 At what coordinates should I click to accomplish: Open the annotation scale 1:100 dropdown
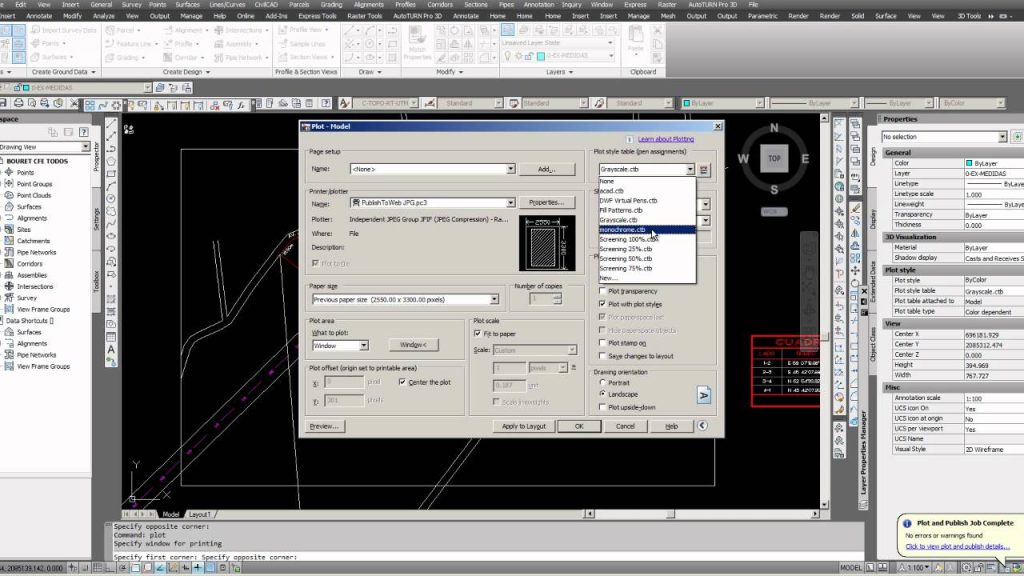(918, 568)
